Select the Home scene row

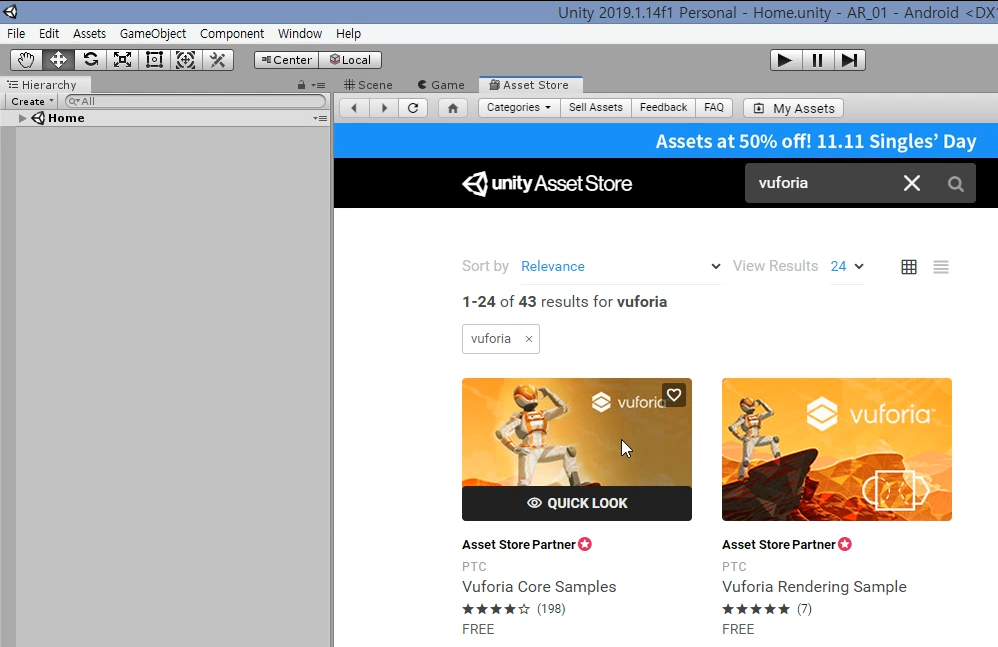pyautogui.click(x=165, y=118)
